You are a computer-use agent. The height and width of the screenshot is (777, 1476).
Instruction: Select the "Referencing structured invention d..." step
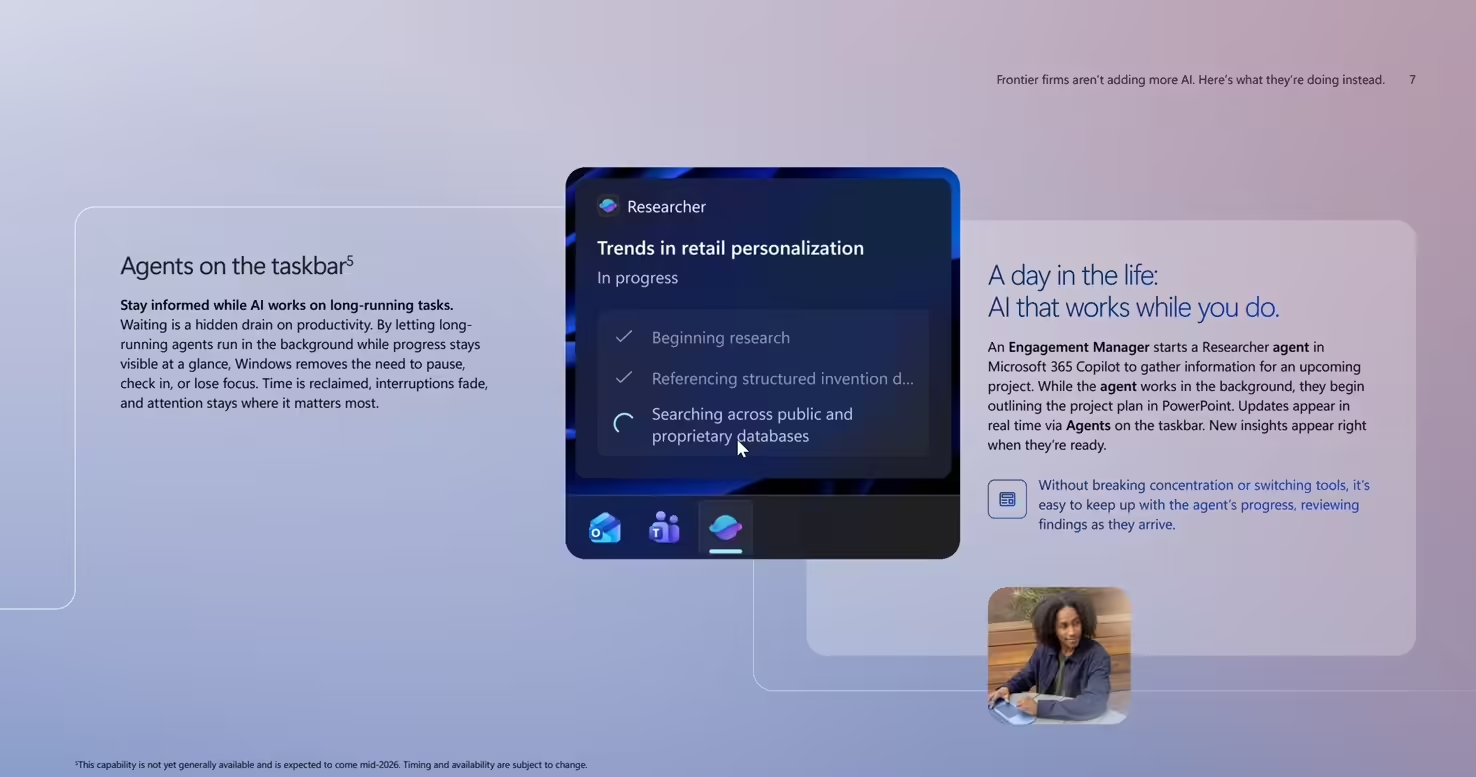tap(783, 379)
